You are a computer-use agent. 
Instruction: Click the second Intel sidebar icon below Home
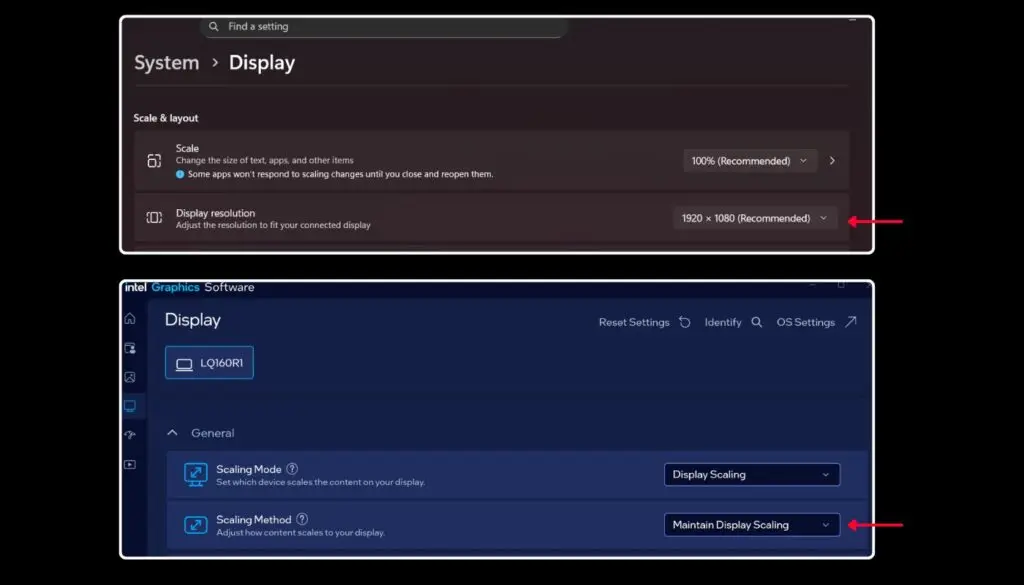pyautogui.click(x=130, y=348)
